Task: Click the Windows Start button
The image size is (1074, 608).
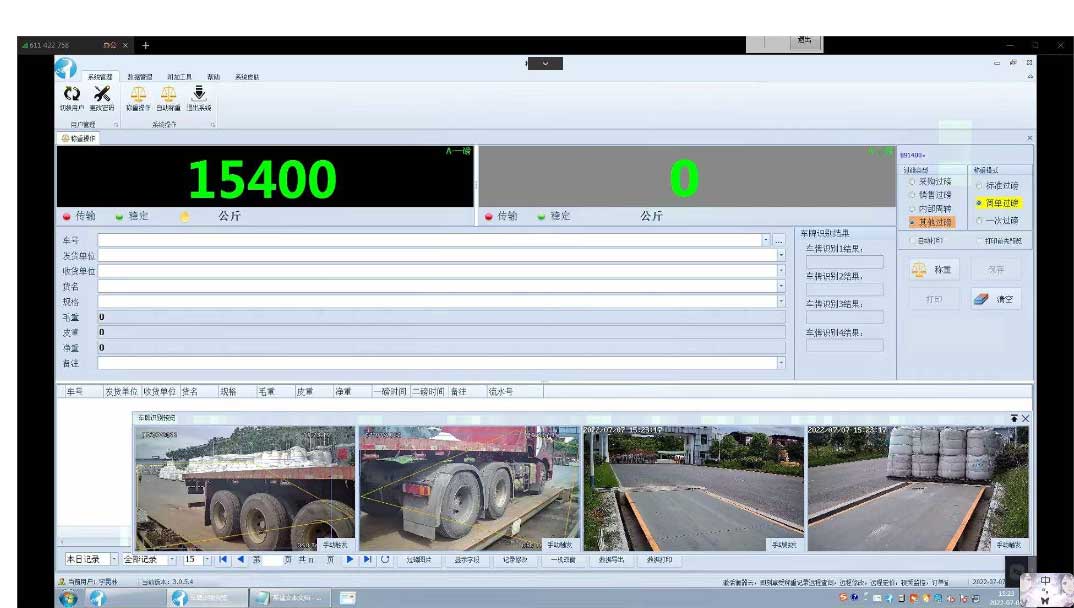Action: tap(68, 598)
